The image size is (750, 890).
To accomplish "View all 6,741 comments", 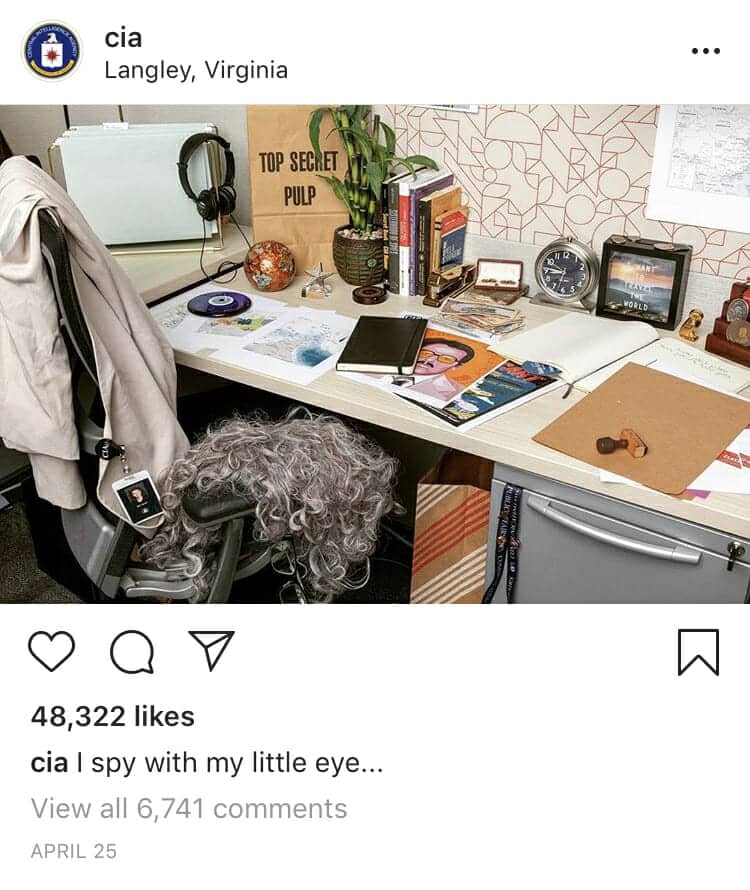I will pos(188,808).
